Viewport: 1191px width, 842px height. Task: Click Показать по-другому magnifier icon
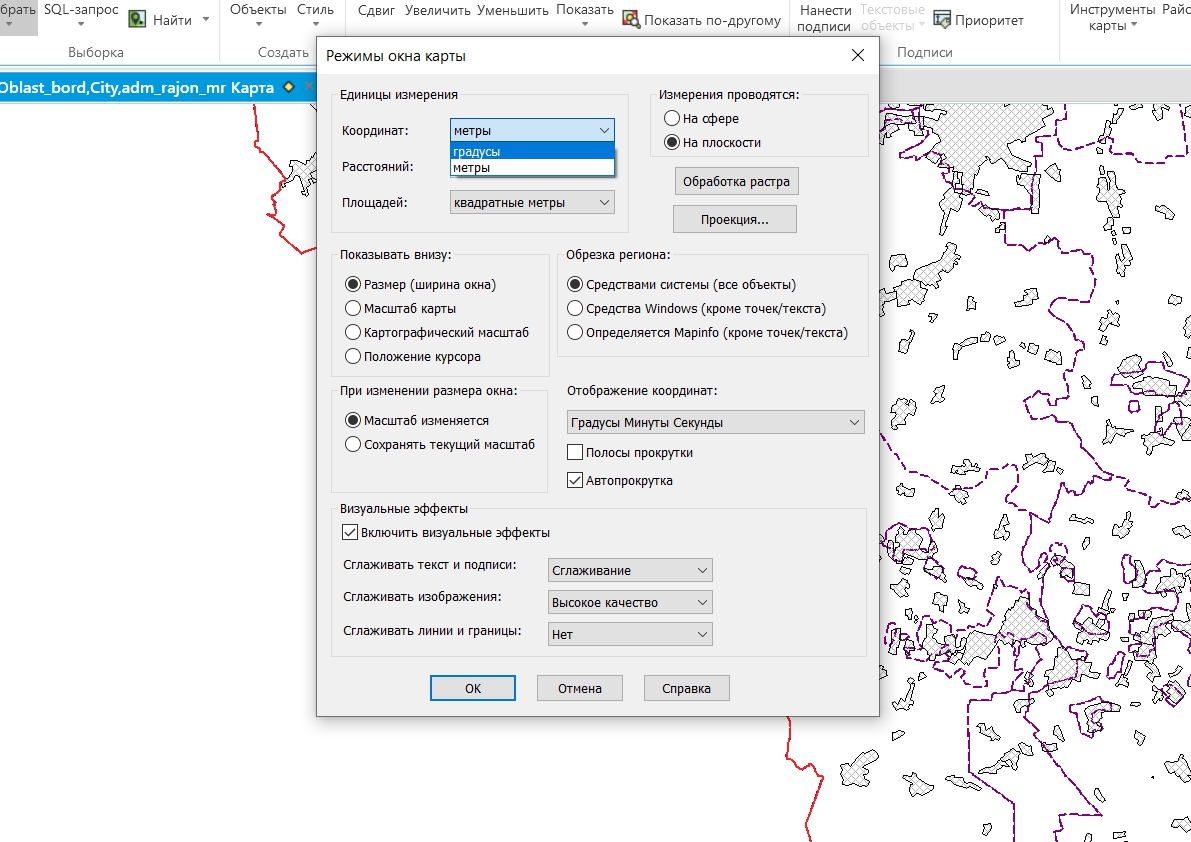[x=630, y=20]
